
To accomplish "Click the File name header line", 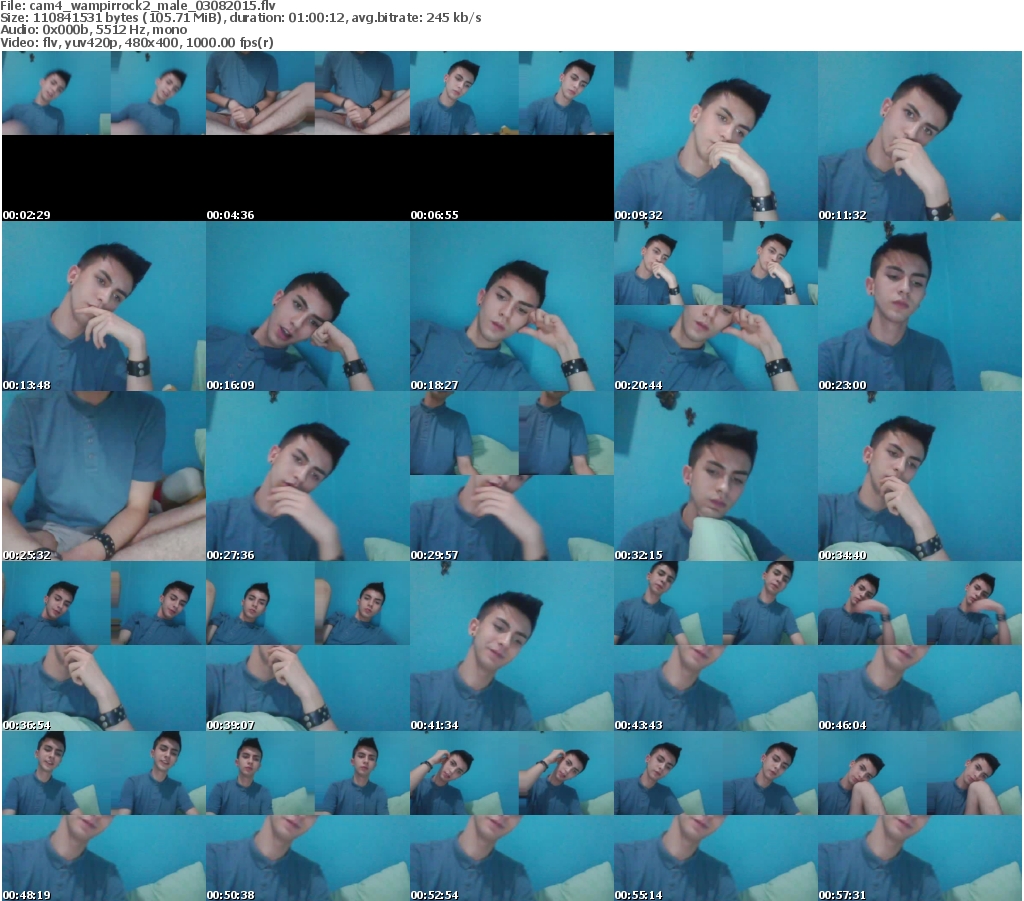I will [138, 6].
